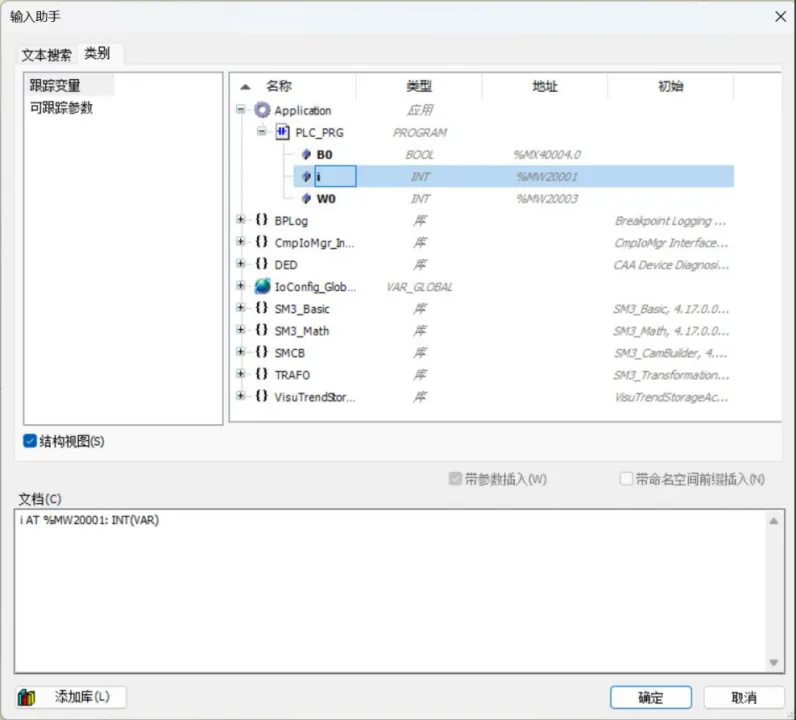Sort by the 类型 column header
The image size is (796, 720).
419,86
